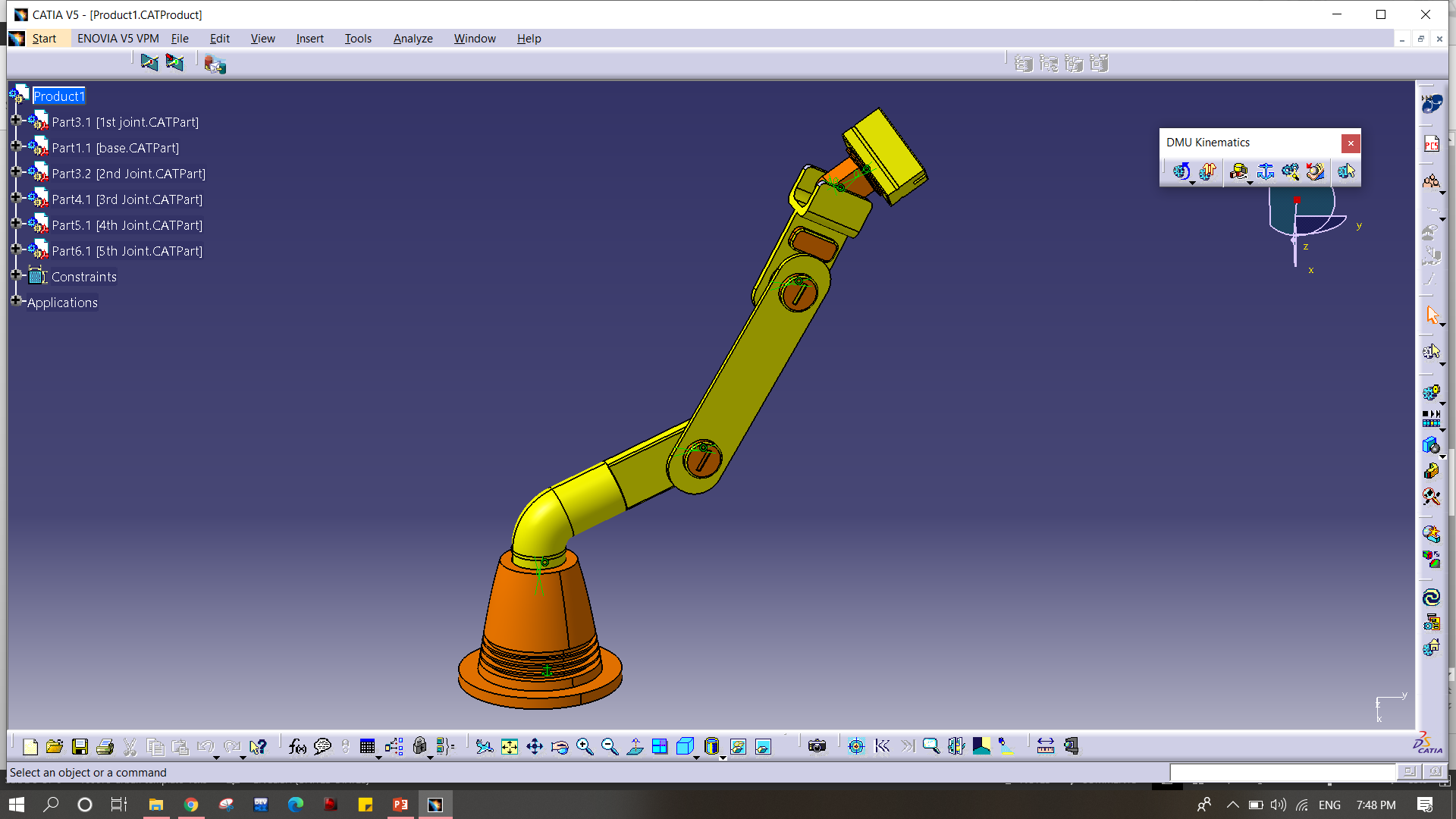Toggle the Hide/Show icon

738,747
